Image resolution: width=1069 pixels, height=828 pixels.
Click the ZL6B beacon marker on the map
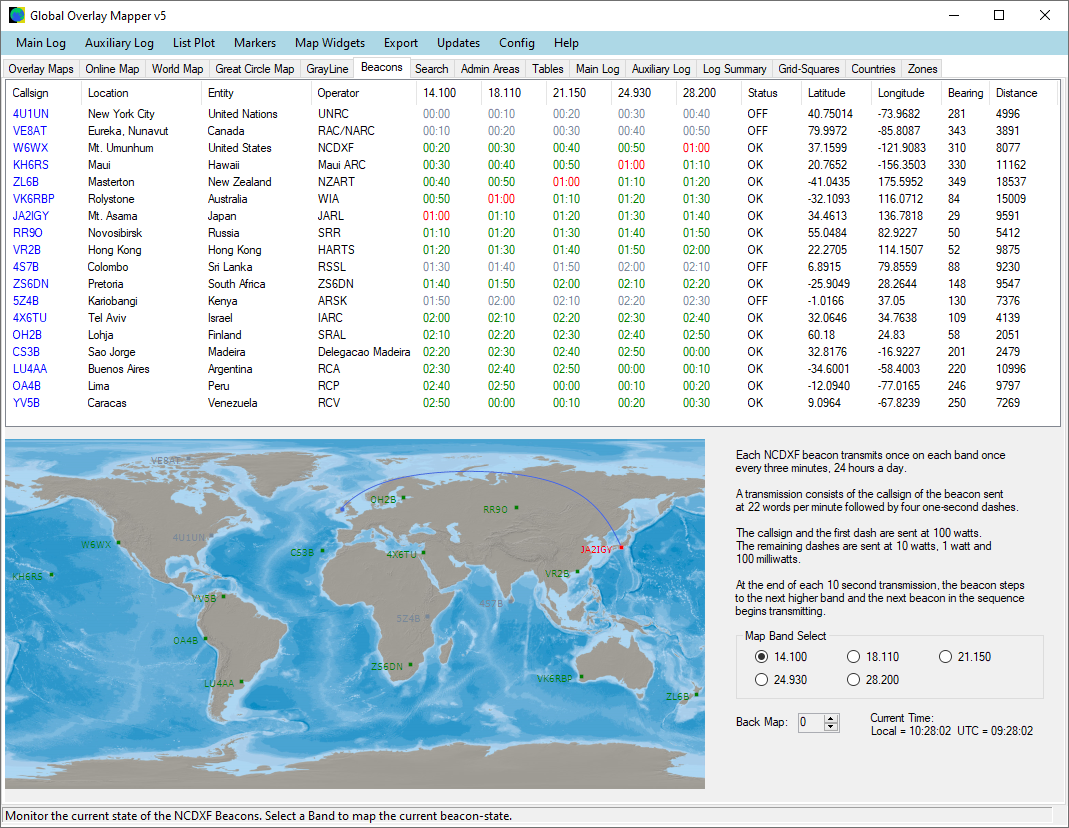[696, 694]
